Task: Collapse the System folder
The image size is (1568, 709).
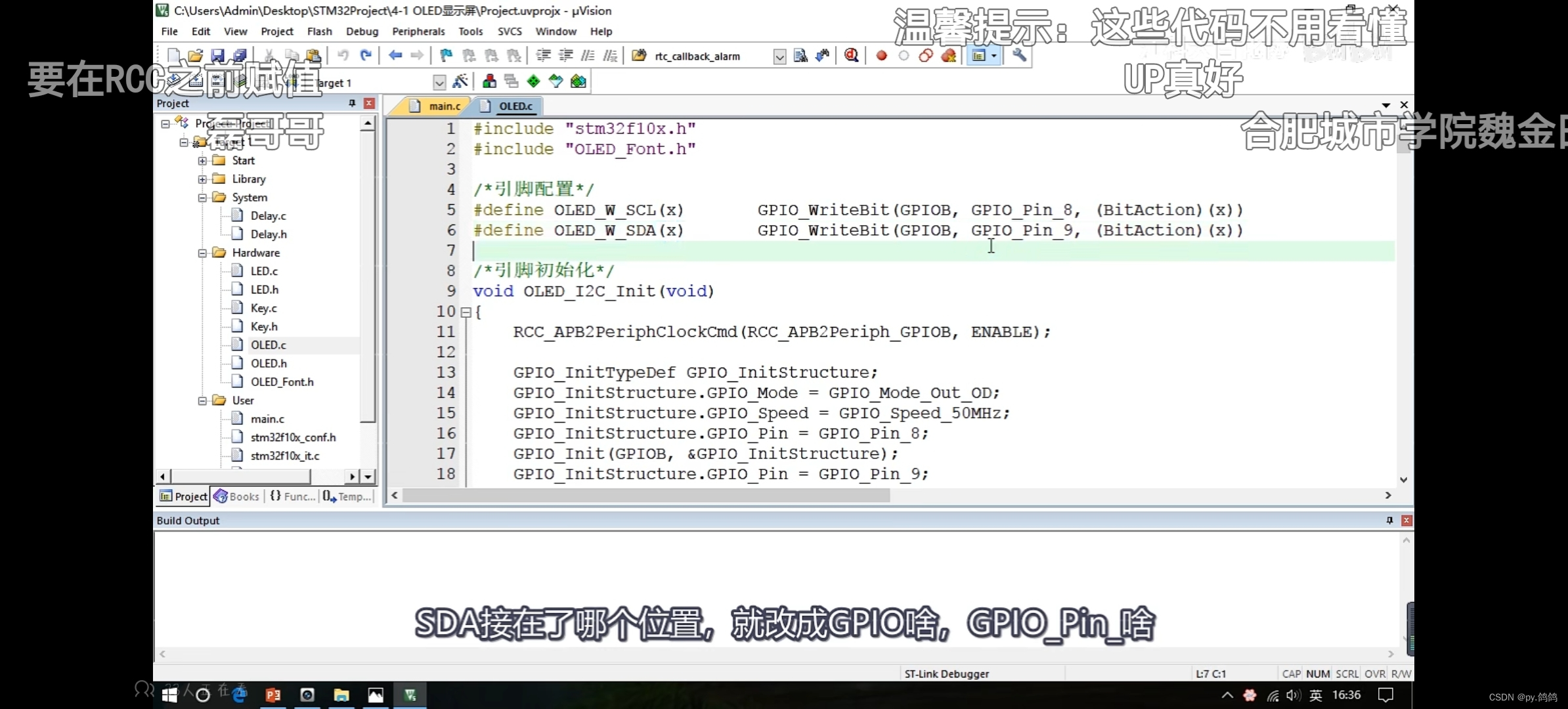Action: click(x=203, y=198)
